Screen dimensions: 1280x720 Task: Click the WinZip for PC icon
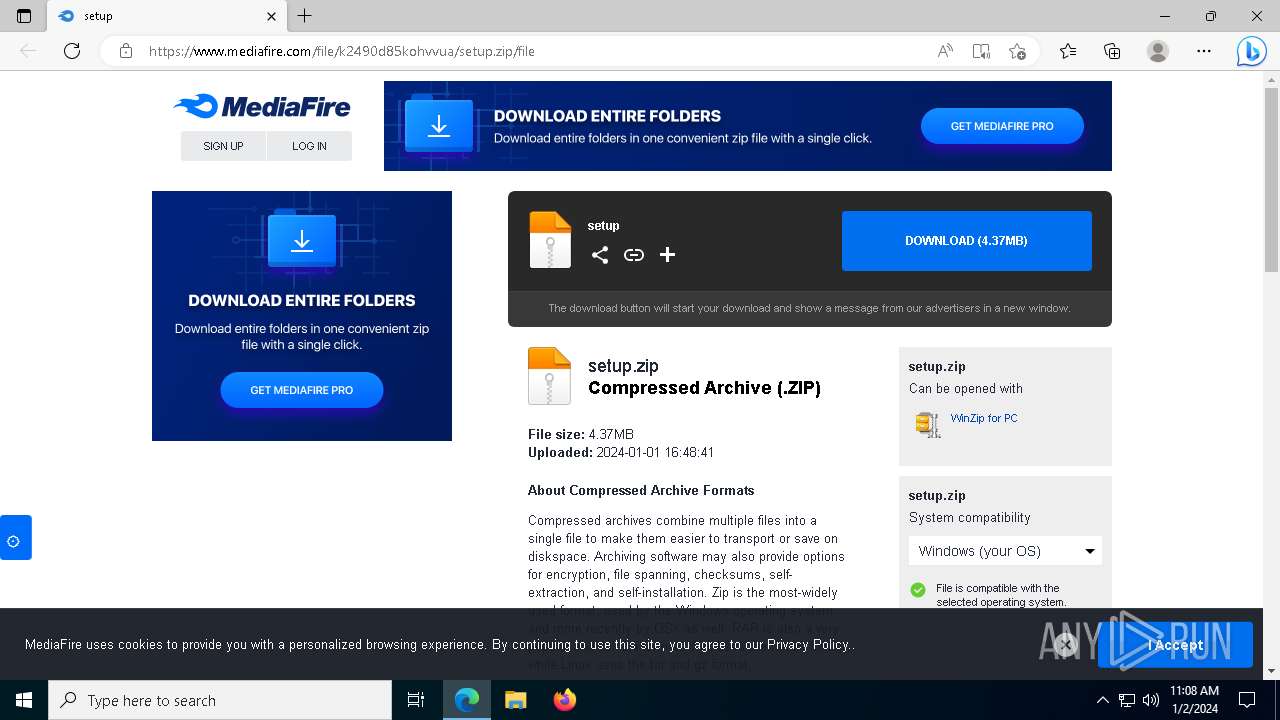pos(928,424)
